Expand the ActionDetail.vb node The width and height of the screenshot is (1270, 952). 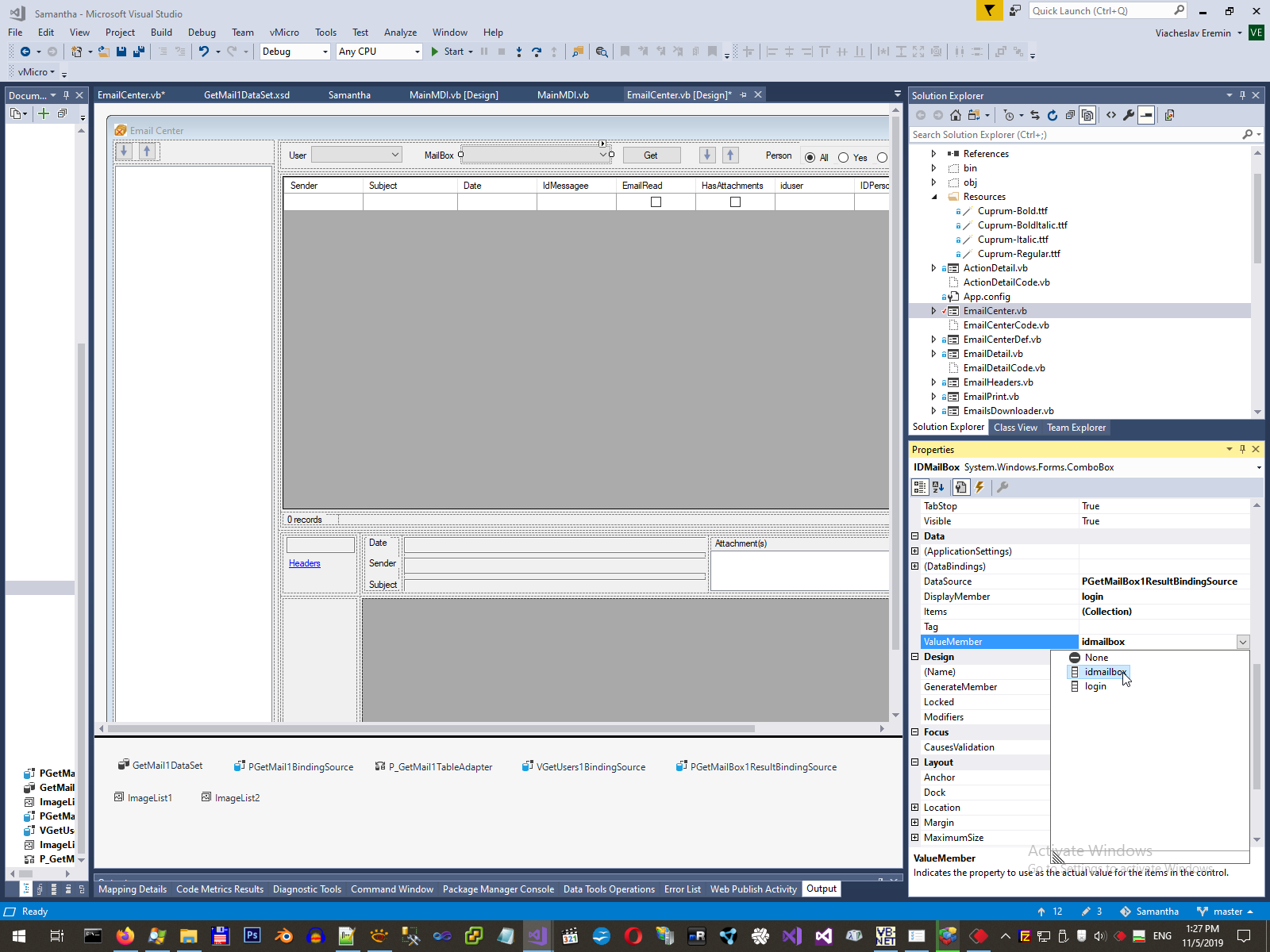pyautogui.click(x=933, y=268)
